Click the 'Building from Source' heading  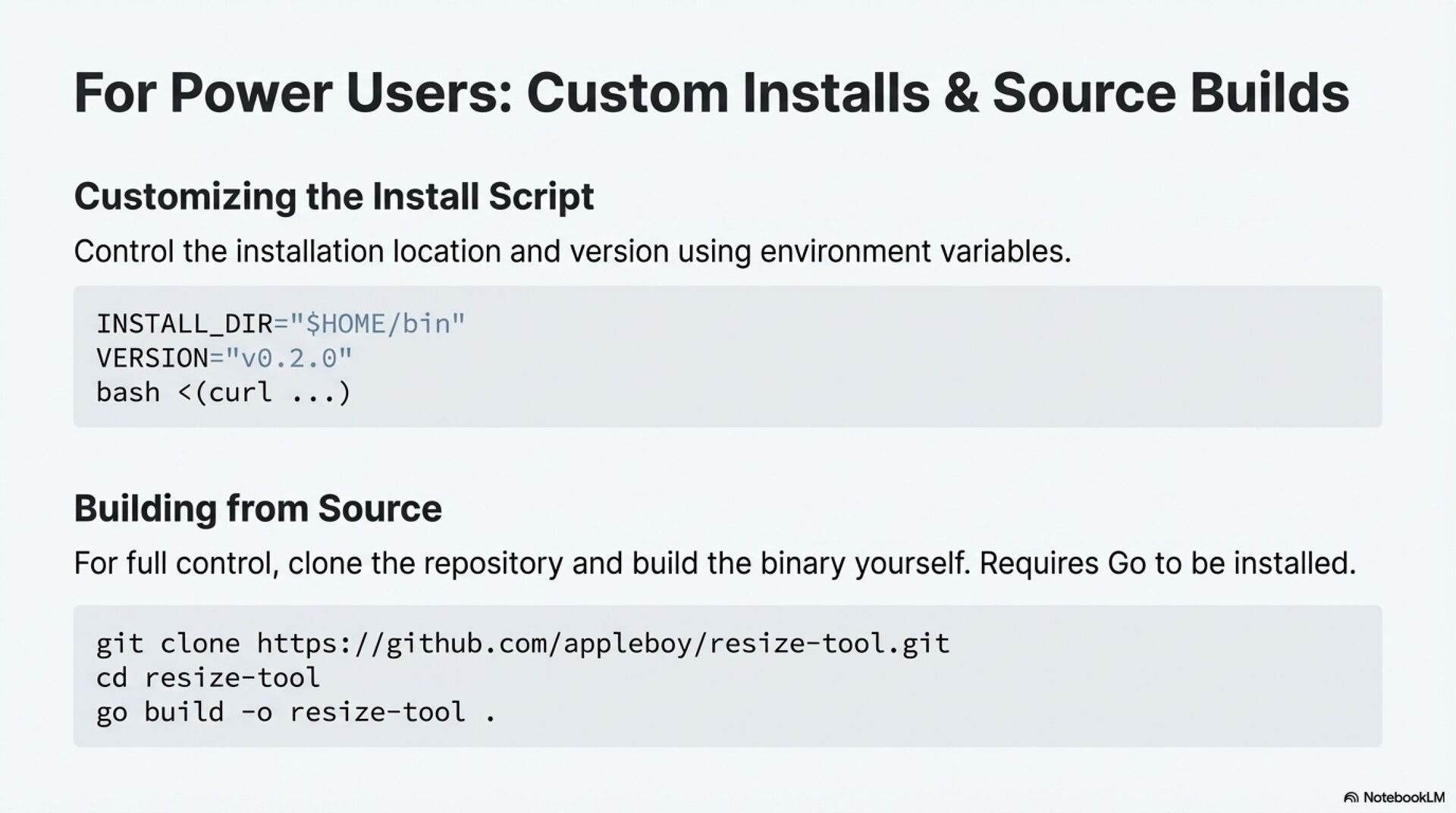(258, 508)
